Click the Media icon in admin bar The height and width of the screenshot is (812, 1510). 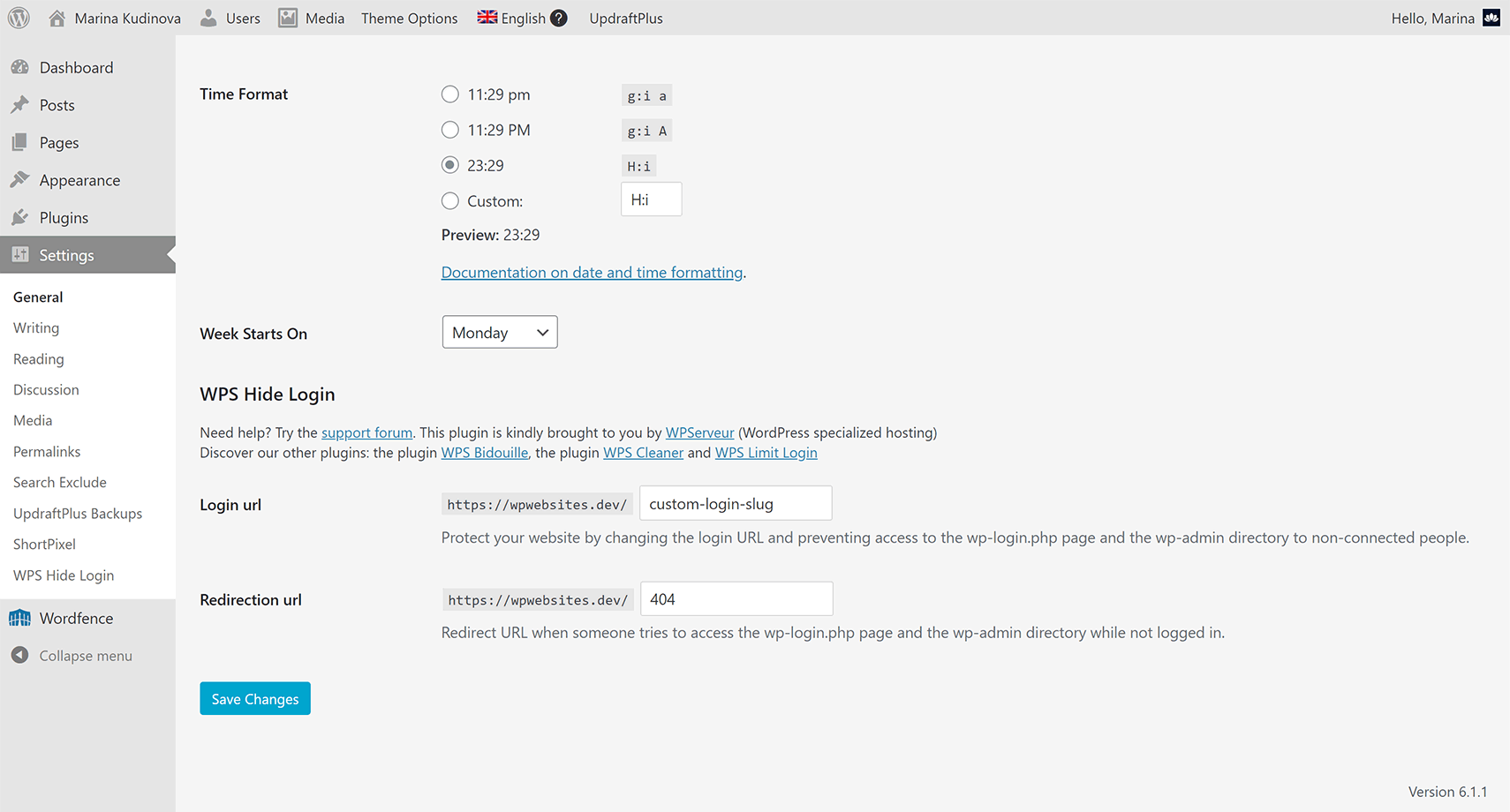[x=288, y=18]
